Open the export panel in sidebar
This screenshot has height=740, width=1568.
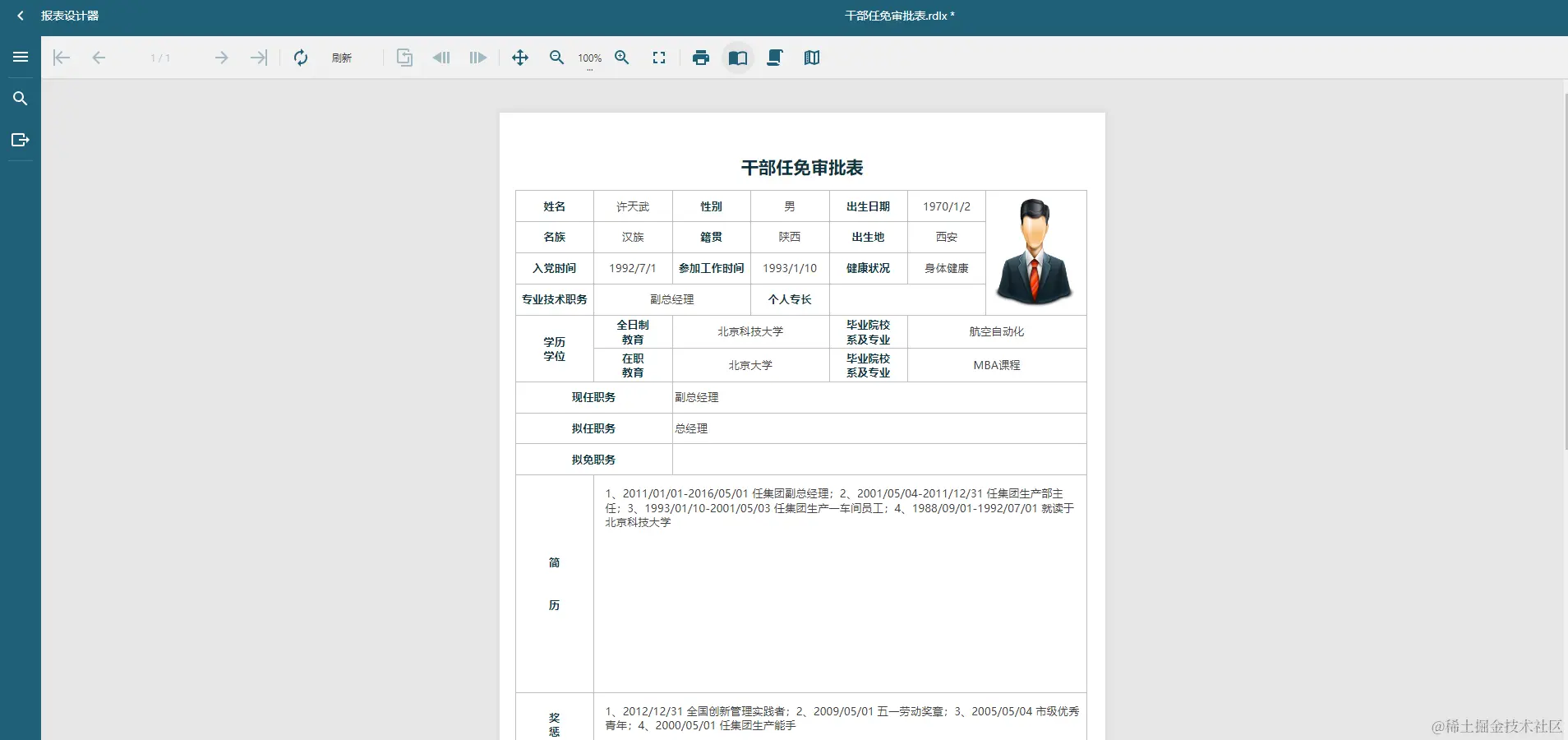pyautogui.click(x=21, y=140)
